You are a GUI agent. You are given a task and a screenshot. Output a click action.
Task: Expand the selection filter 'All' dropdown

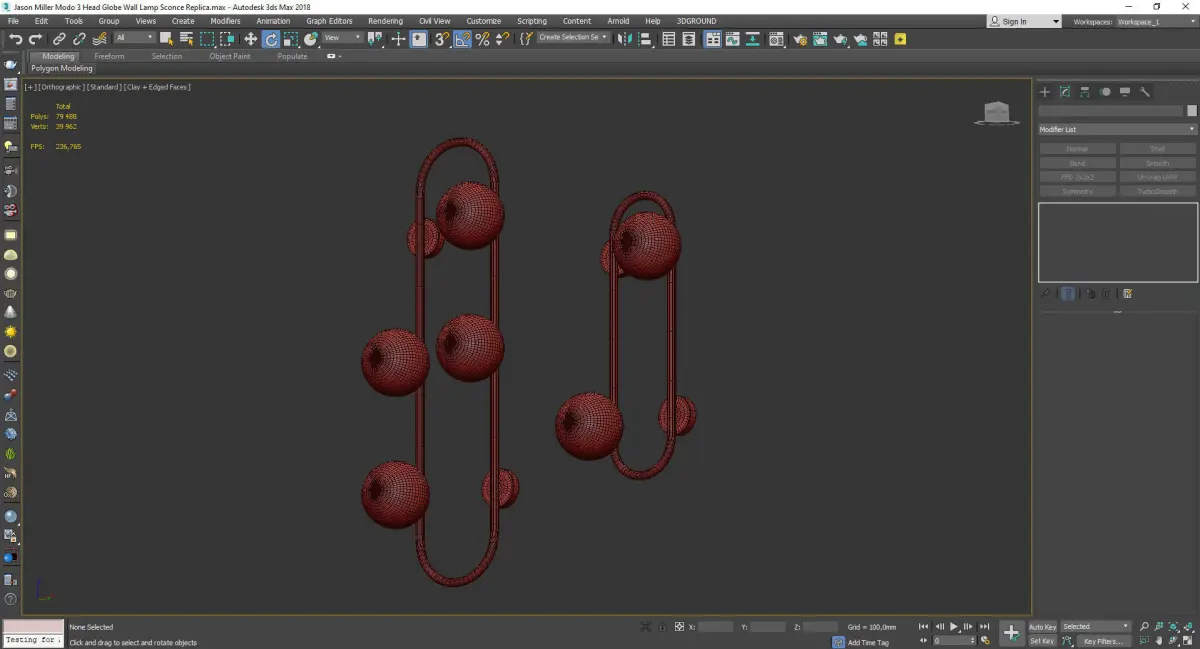(134, 38)
